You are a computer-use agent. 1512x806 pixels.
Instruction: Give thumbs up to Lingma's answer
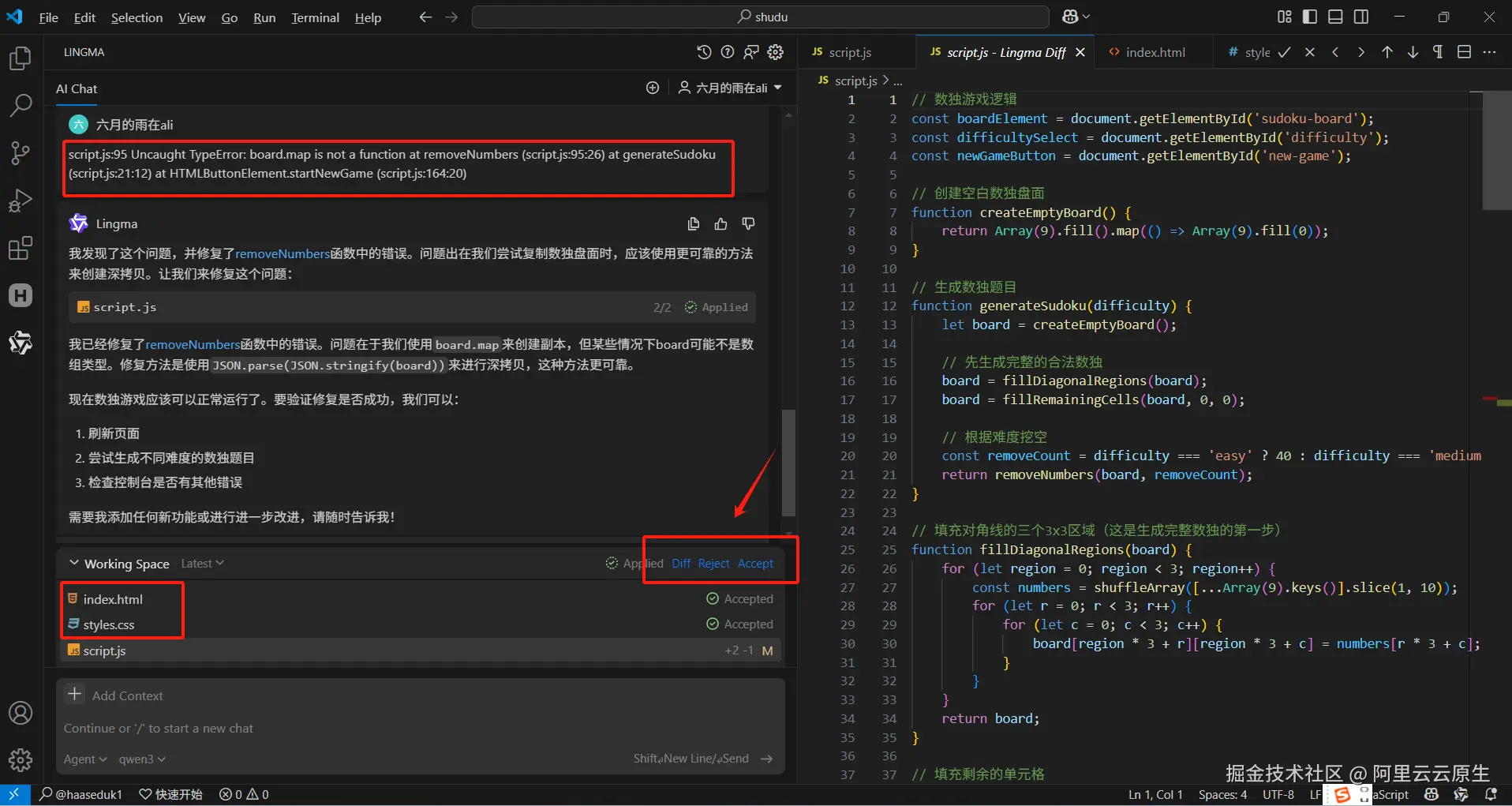click(x=720, y=224)
